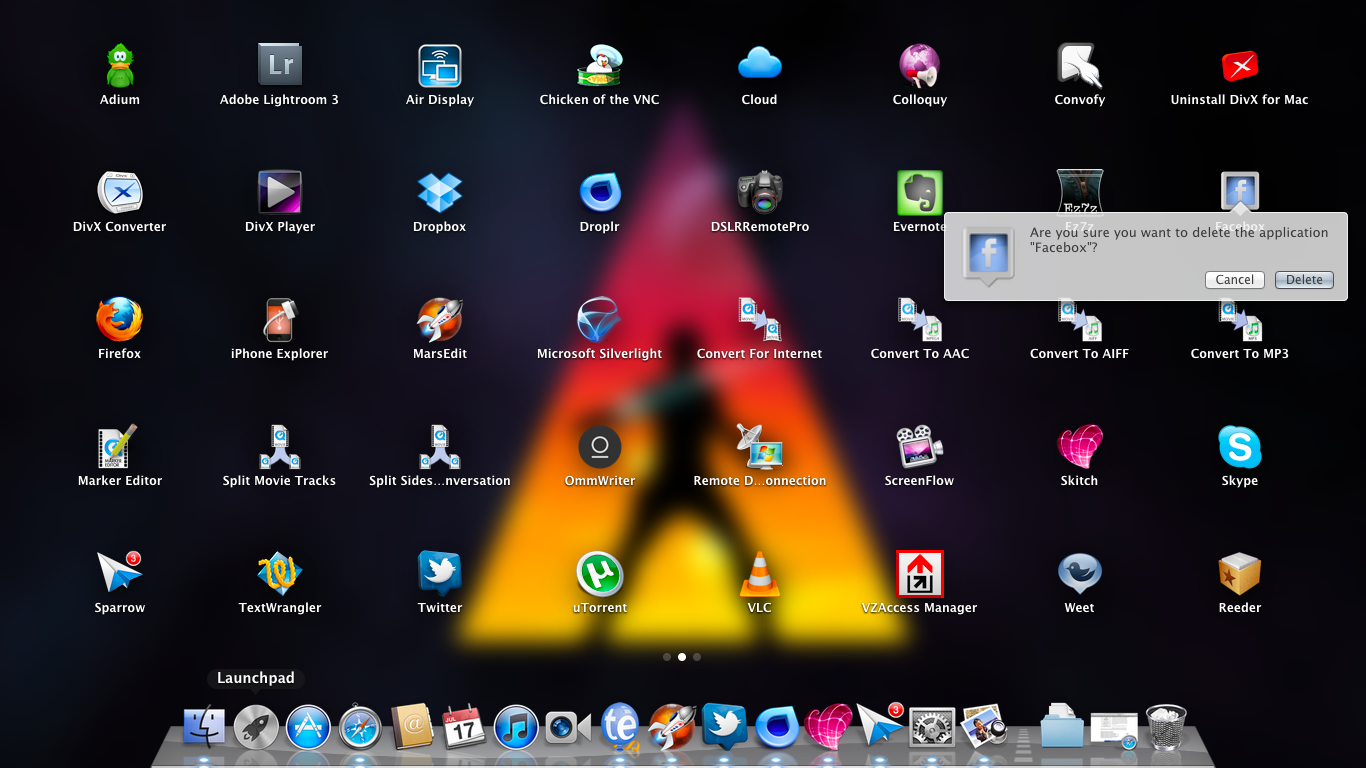Launch Droplr from the Launchpad grid

pyautogui.click(x=599, y=193)
